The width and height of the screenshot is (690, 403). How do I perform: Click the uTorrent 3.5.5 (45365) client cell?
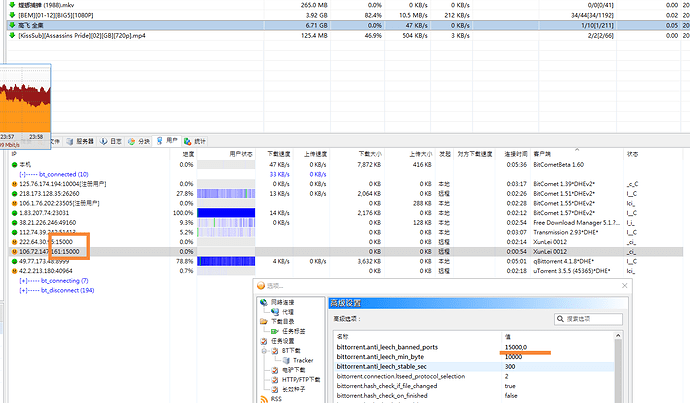572,271
